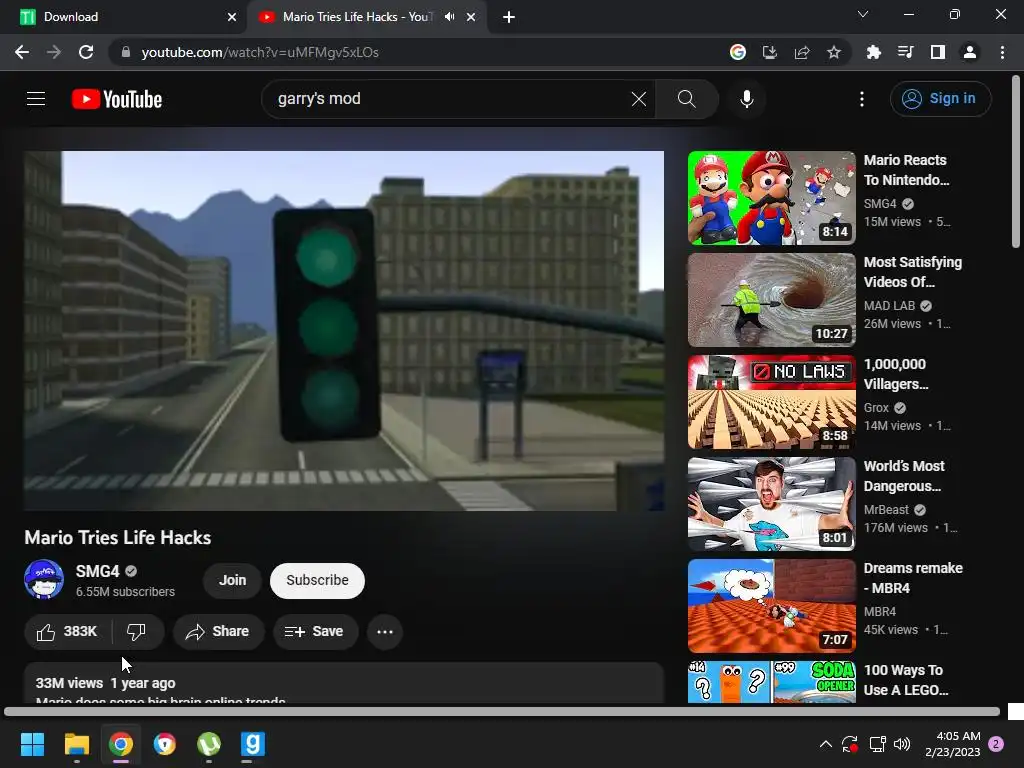Dislike the video
1024x768 pixels.
click(136, 632)
